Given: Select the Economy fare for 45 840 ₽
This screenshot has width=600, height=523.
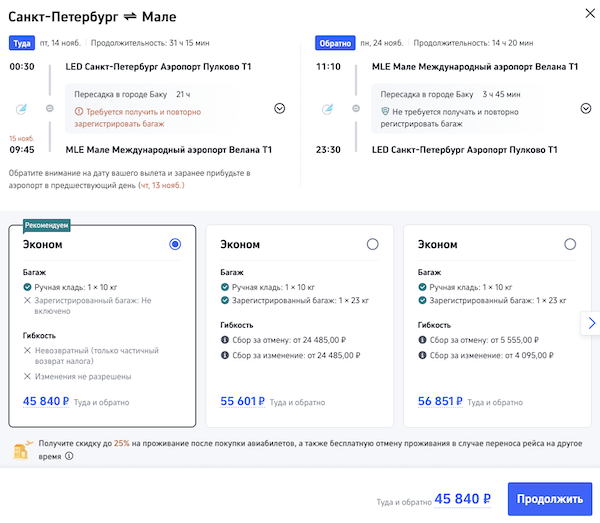Looking at the screenshot, I should point(175,244).
